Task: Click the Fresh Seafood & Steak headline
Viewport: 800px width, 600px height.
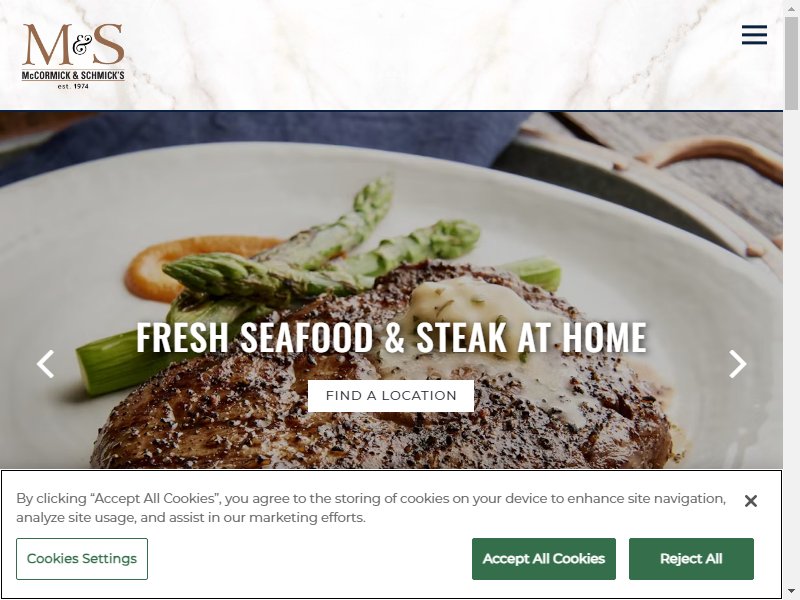Action: coord(391,337)
